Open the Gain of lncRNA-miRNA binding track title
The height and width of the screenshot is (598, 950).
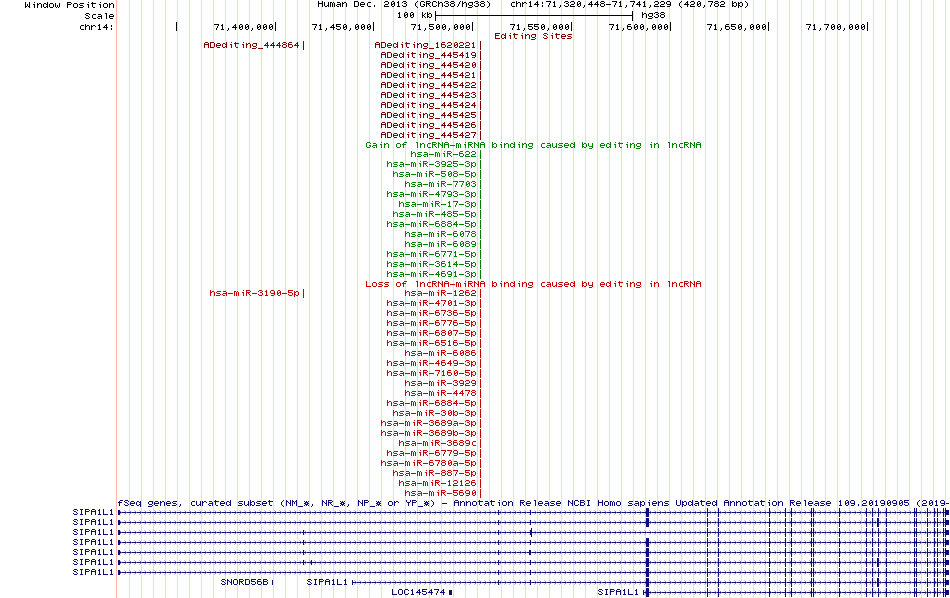533,145
